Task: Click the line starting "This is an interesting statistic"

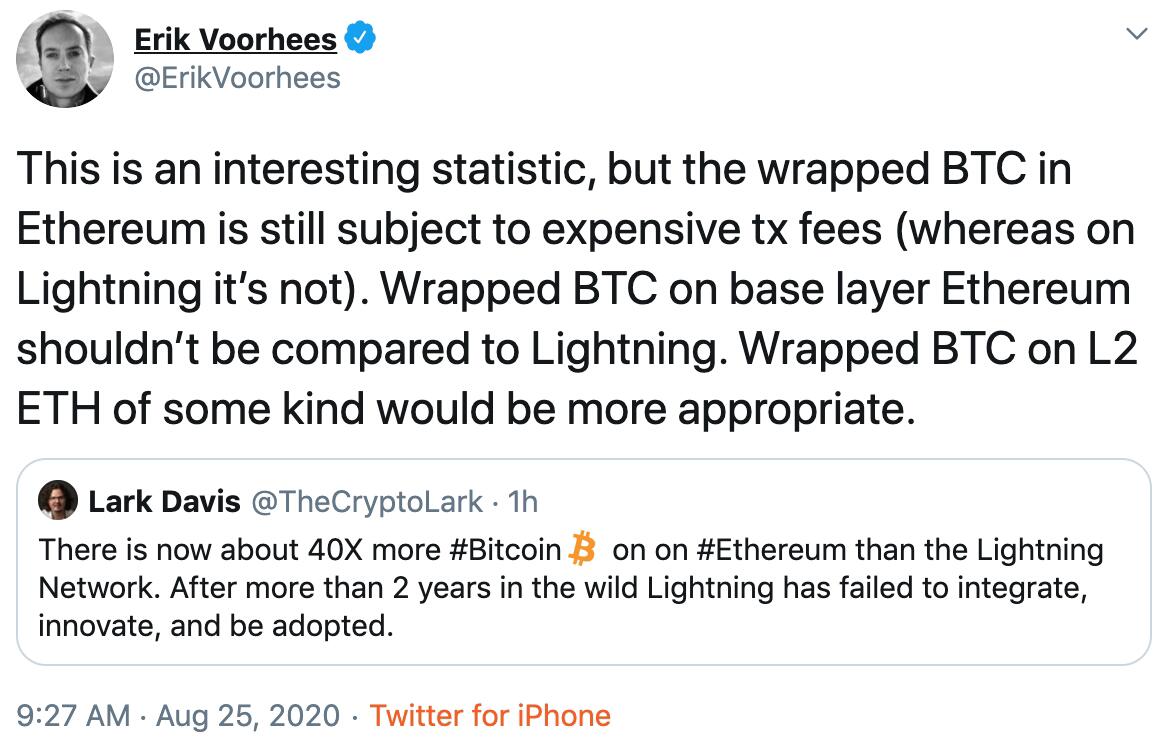Action: [545, 169]
